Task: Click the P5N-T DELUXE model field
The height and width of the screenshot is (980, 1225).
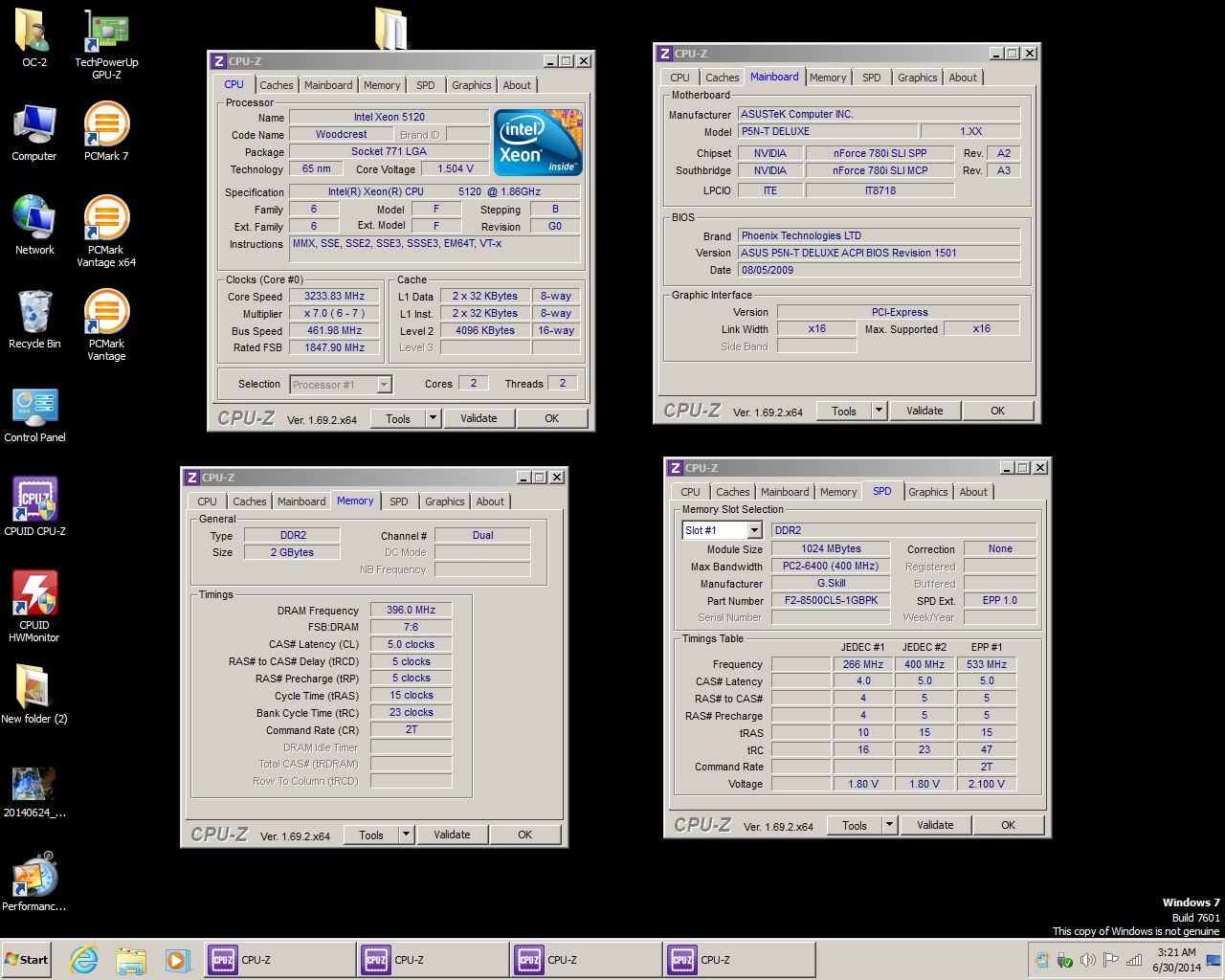Action: point(827,132)
